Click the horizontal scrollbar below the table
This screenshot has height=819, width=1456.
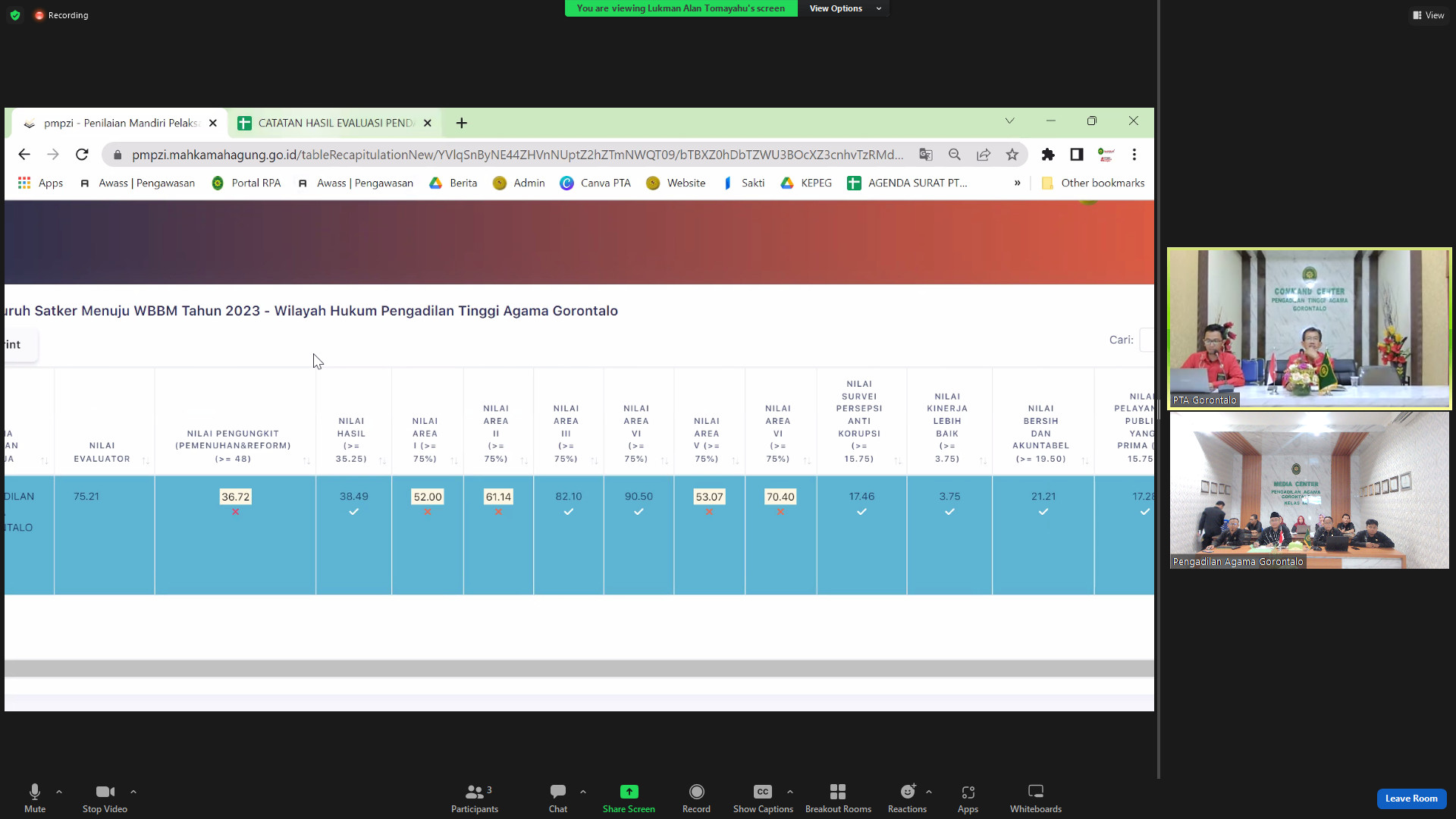579,668
